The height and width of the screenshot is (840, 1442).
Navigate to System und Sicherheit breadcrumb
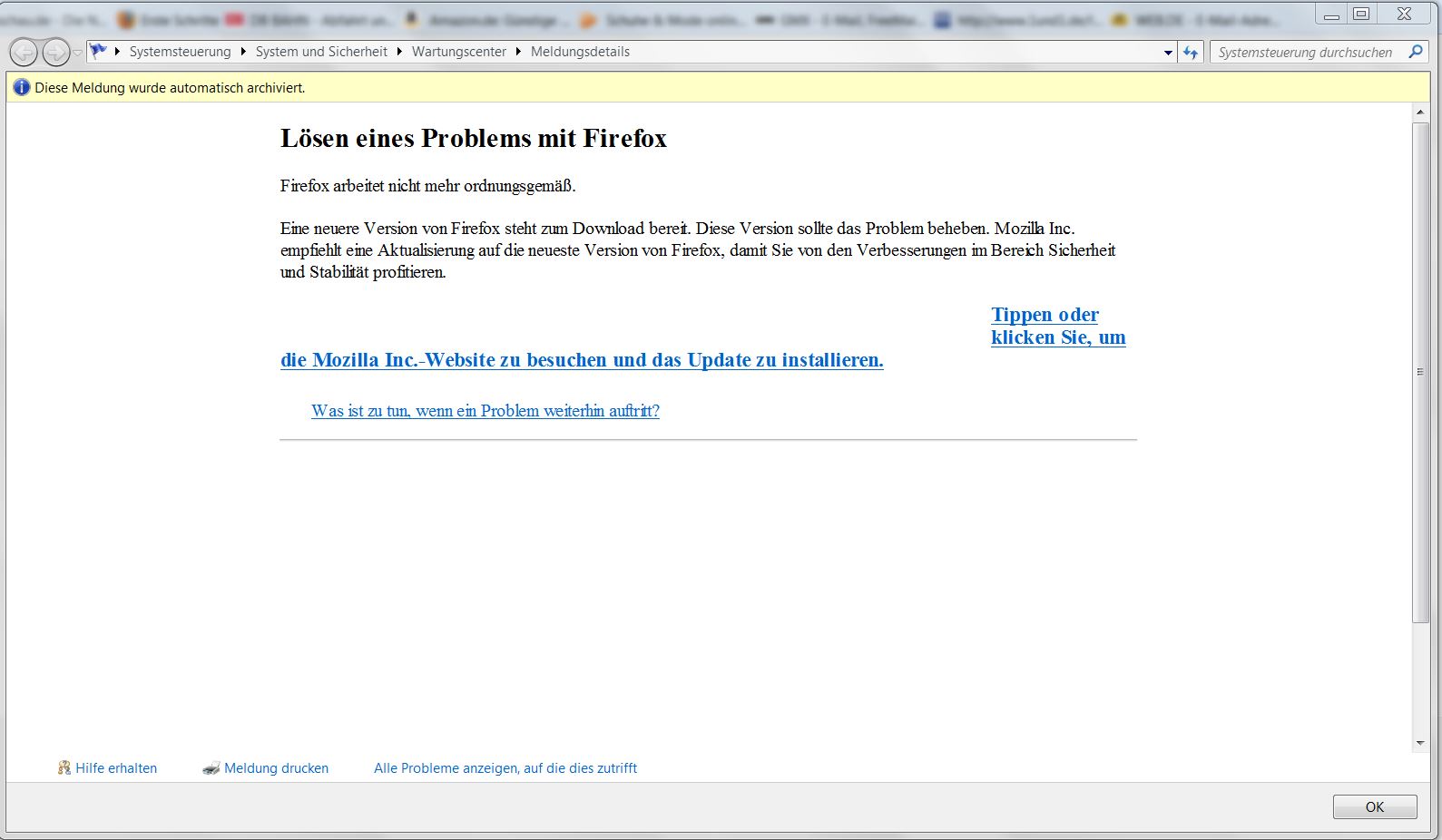coord(321,52)
